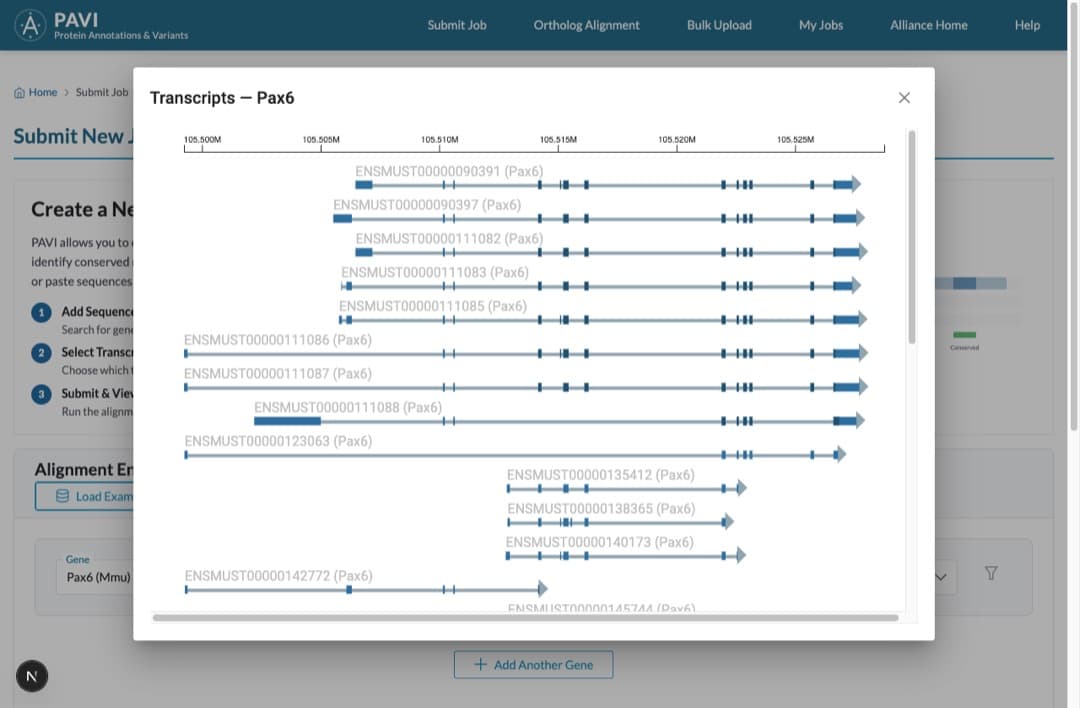
Task: Navigate to Alliance Home
Action: tap(928, 25)
